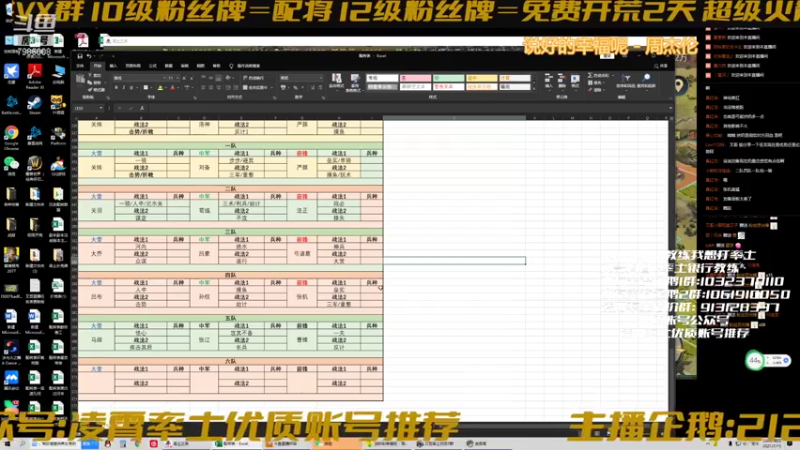Select the cell containing 吕布

click(96, 296)
